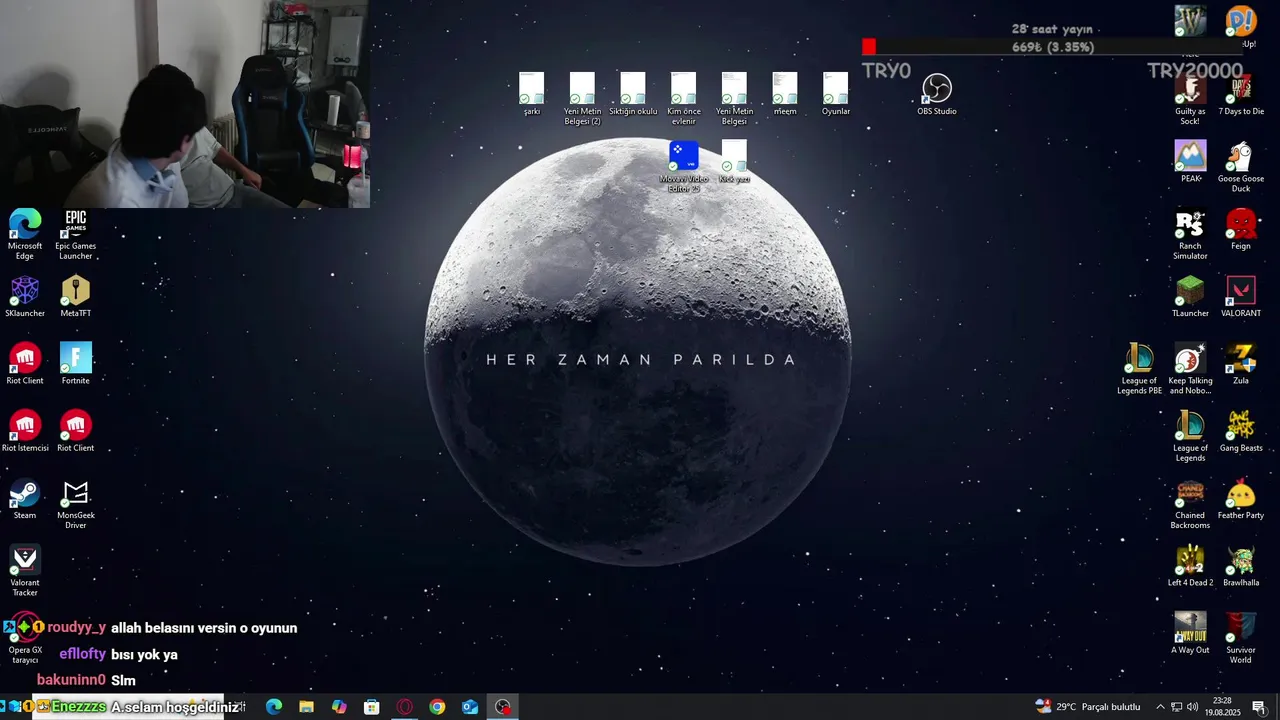Select the Feather Party icon
The height and width of the screenshot is (720, 1280).
1241,499
